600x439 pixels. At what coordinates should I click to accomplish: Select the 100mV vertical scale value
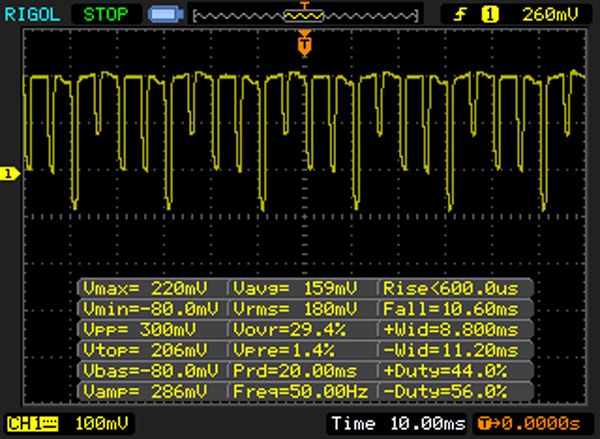[x=102, y=424]
